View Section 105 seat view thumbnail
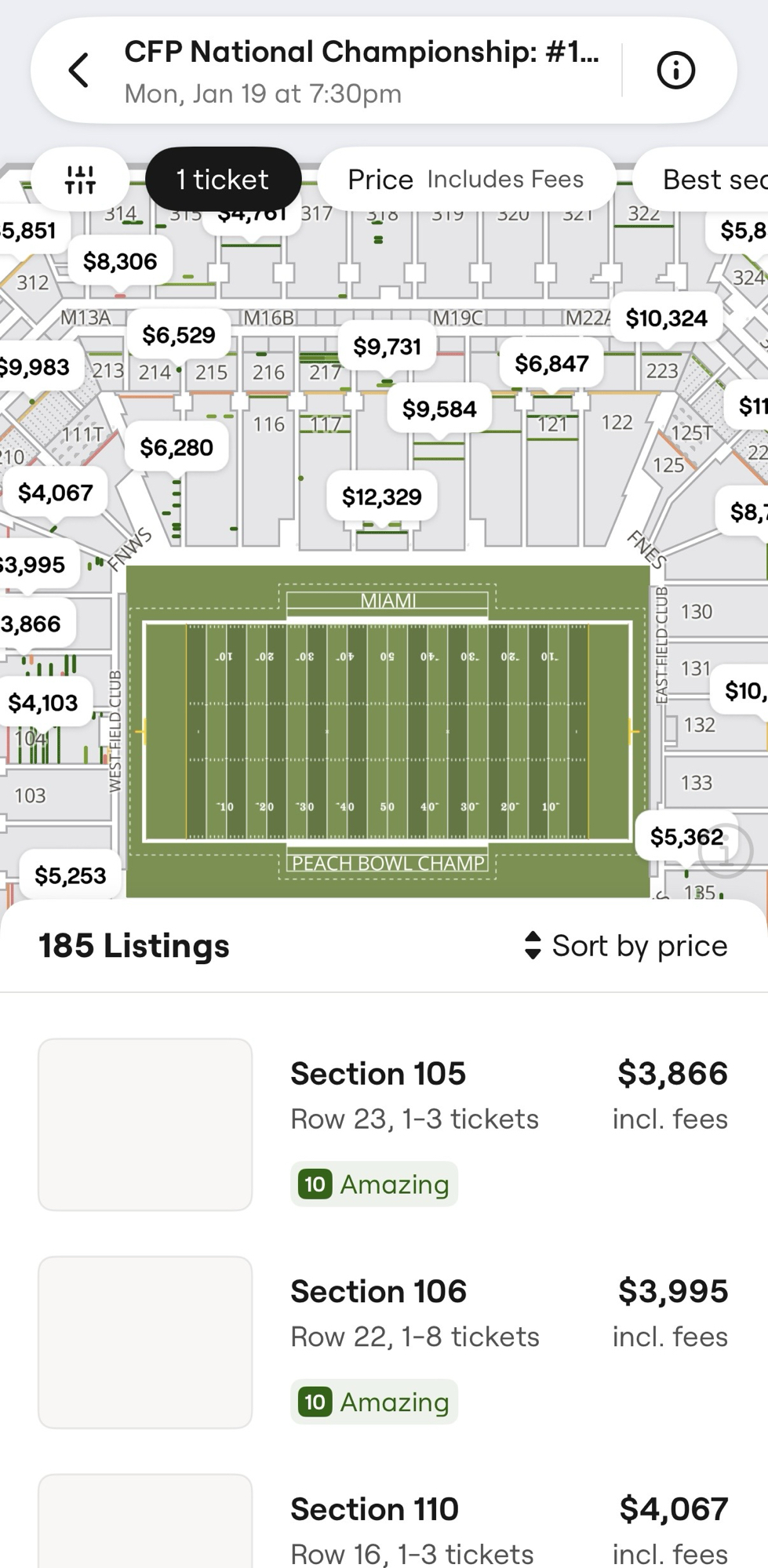 point(145,1124)
